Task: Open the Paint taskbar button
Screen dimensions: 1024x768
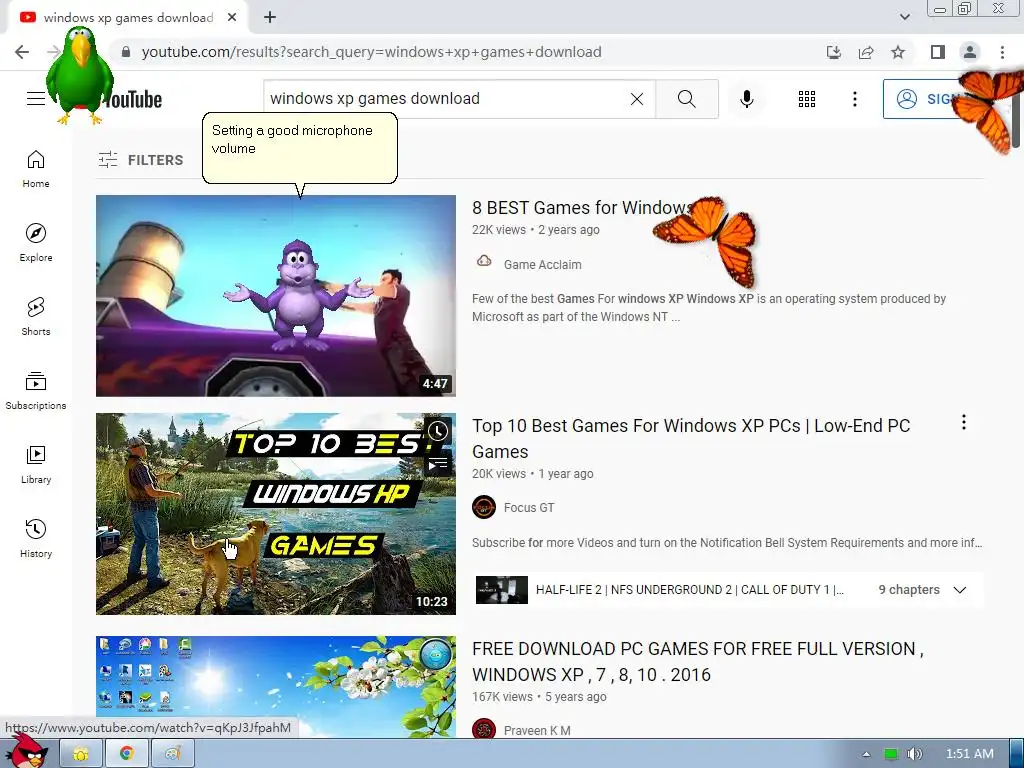Action: click(x=172, y=754)
